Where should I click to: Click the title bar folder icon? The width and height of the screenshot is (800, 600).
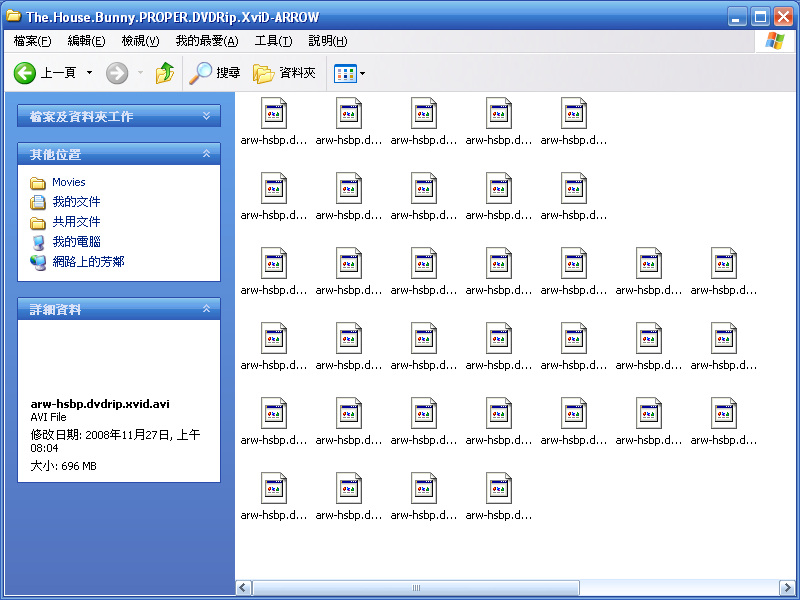(13, 16)
